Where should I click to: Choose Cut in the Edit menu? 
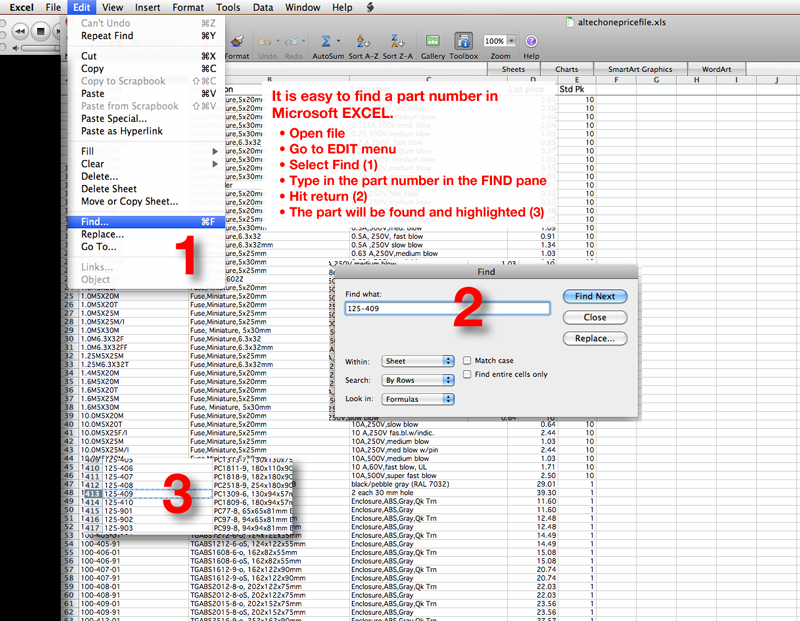pos(146,56)
